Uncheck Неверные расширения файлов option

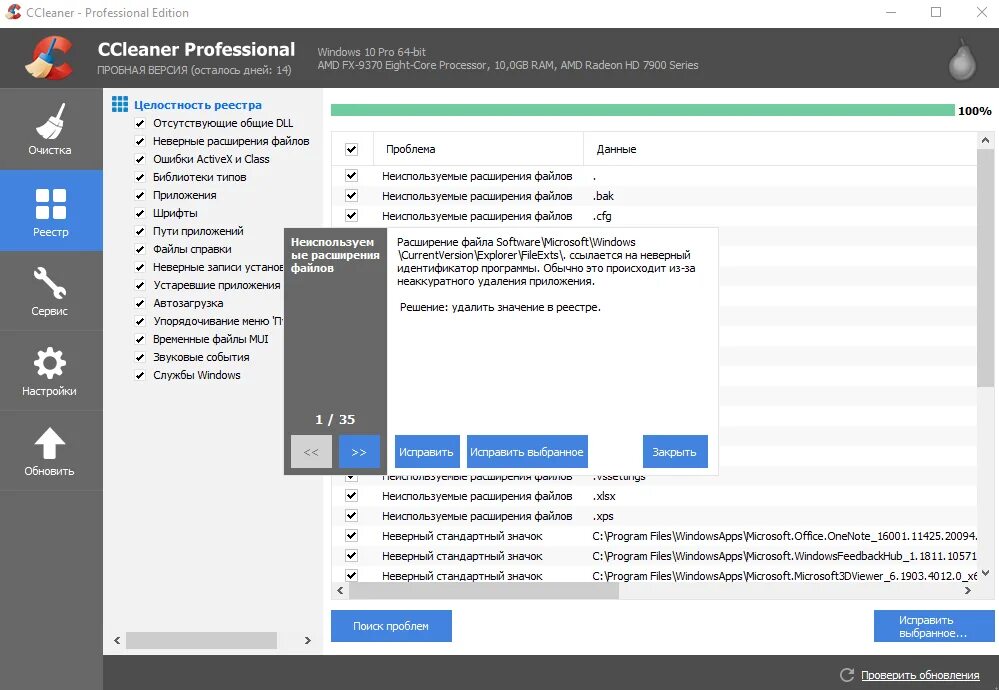tap(140, 141)
